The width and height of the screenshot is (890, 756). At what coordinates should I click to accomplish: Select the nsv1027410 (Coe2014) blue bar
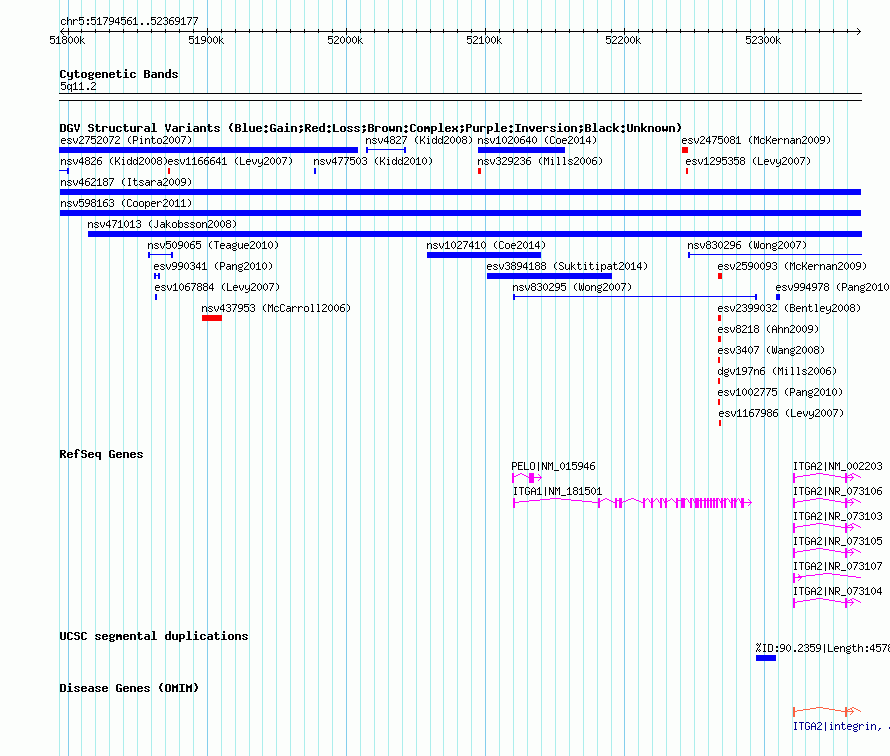tap(484, 255)
